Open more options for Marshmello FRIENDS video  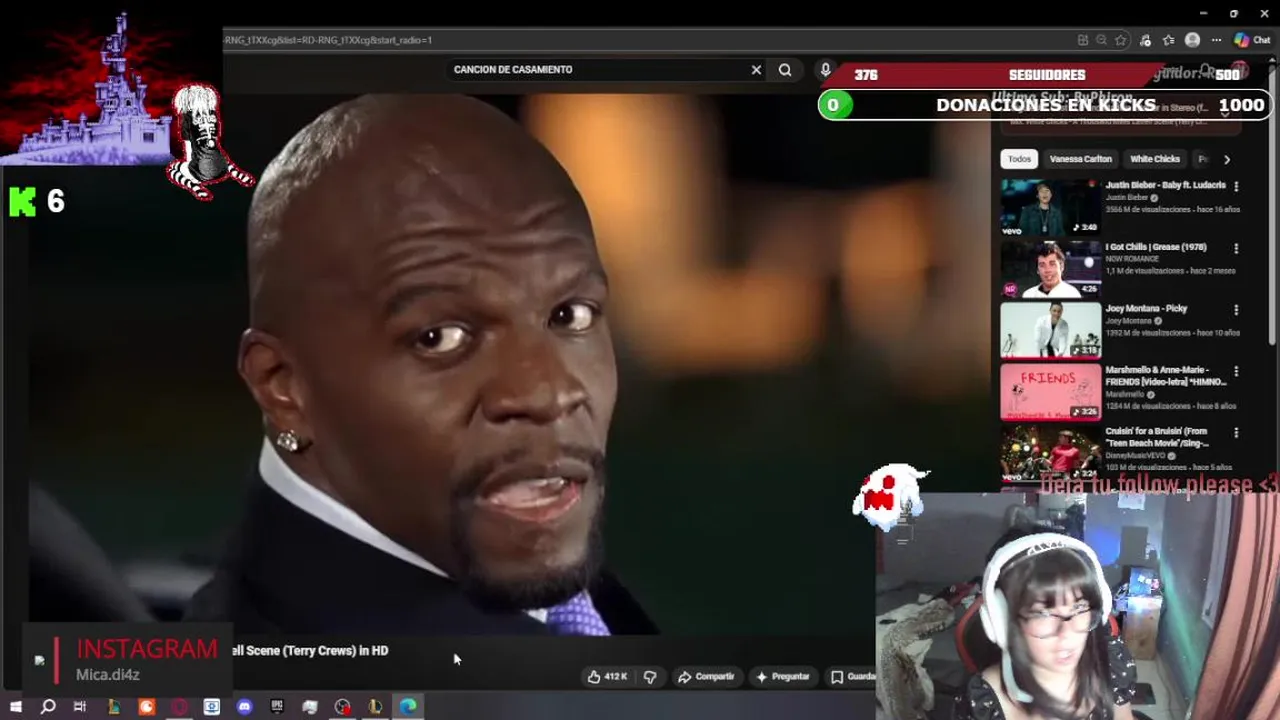click(x=1236, y=372)
